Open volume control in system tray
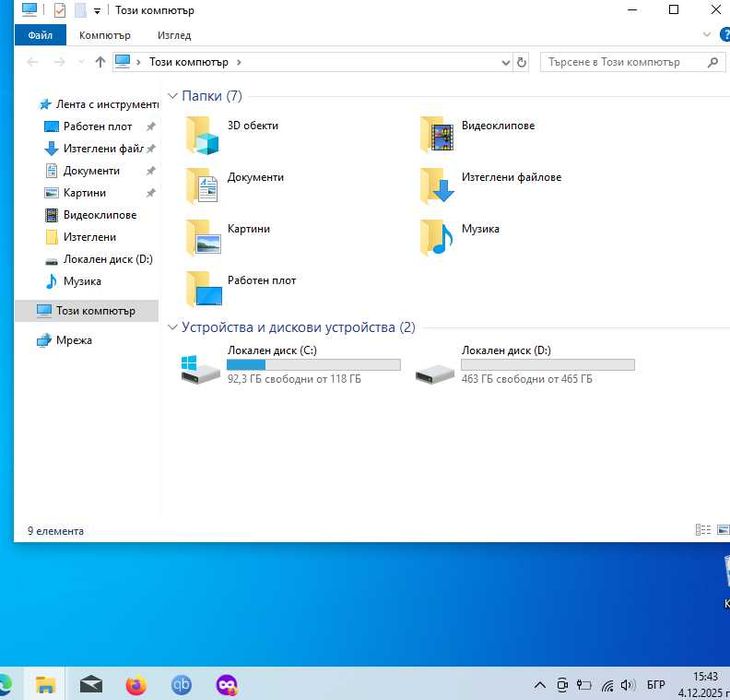Image resolution: width=730 pixels, height=700 pixels. tap(628, 685)
